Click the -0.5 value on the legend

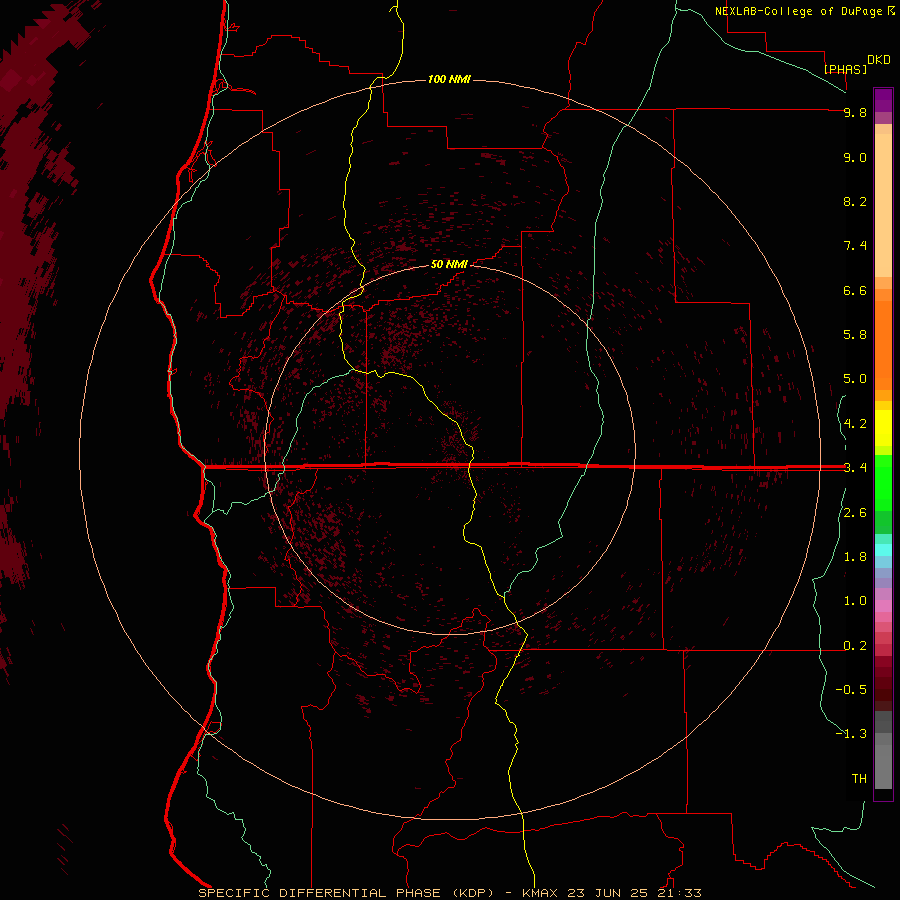point(851,690)
